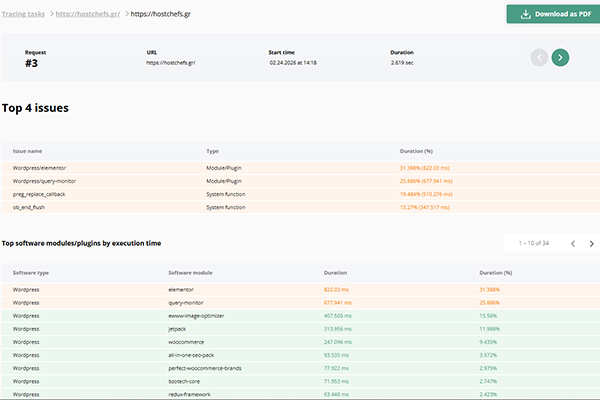
Task: Click the Software type column header
Action: 30,272
